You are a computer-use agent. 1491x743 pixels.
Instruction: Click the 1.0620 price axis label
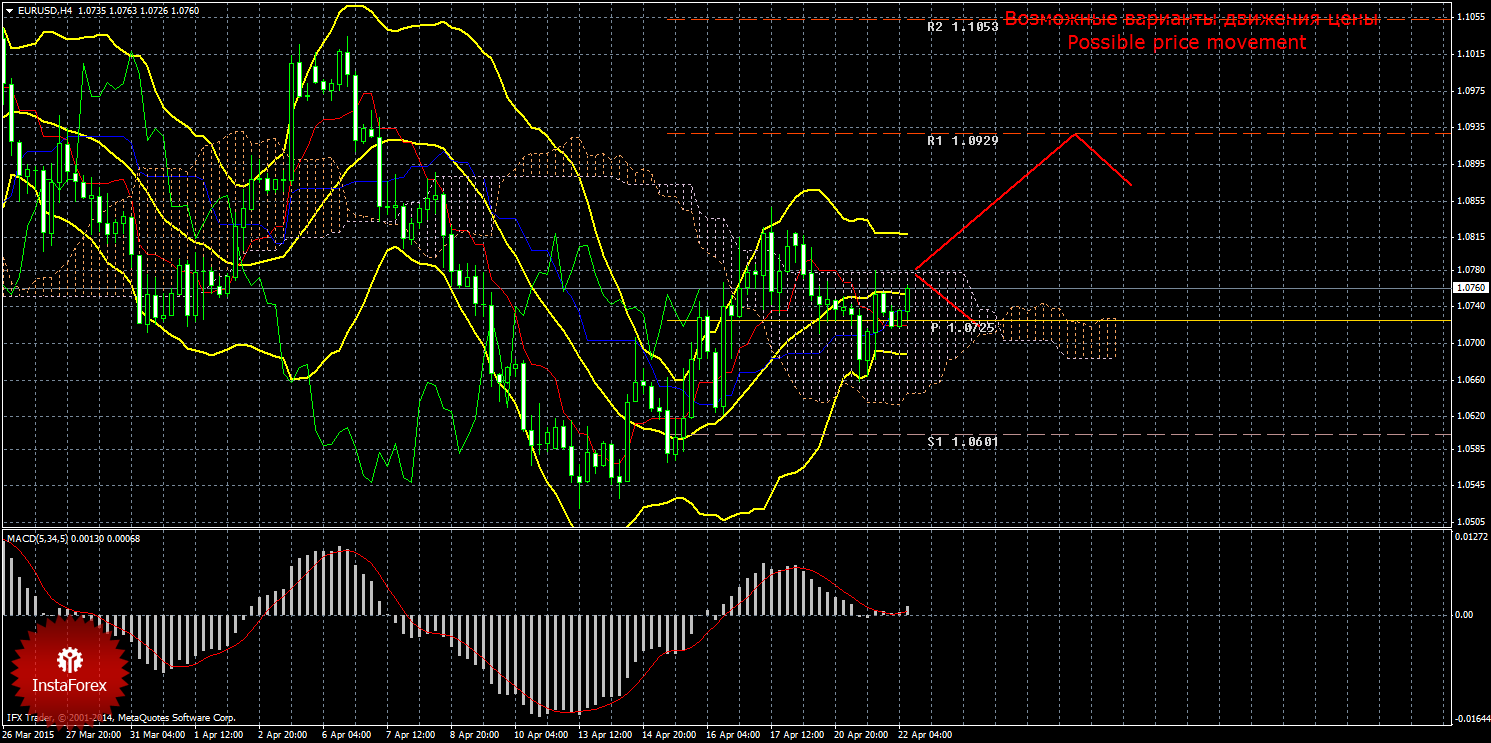(1471, 416)
